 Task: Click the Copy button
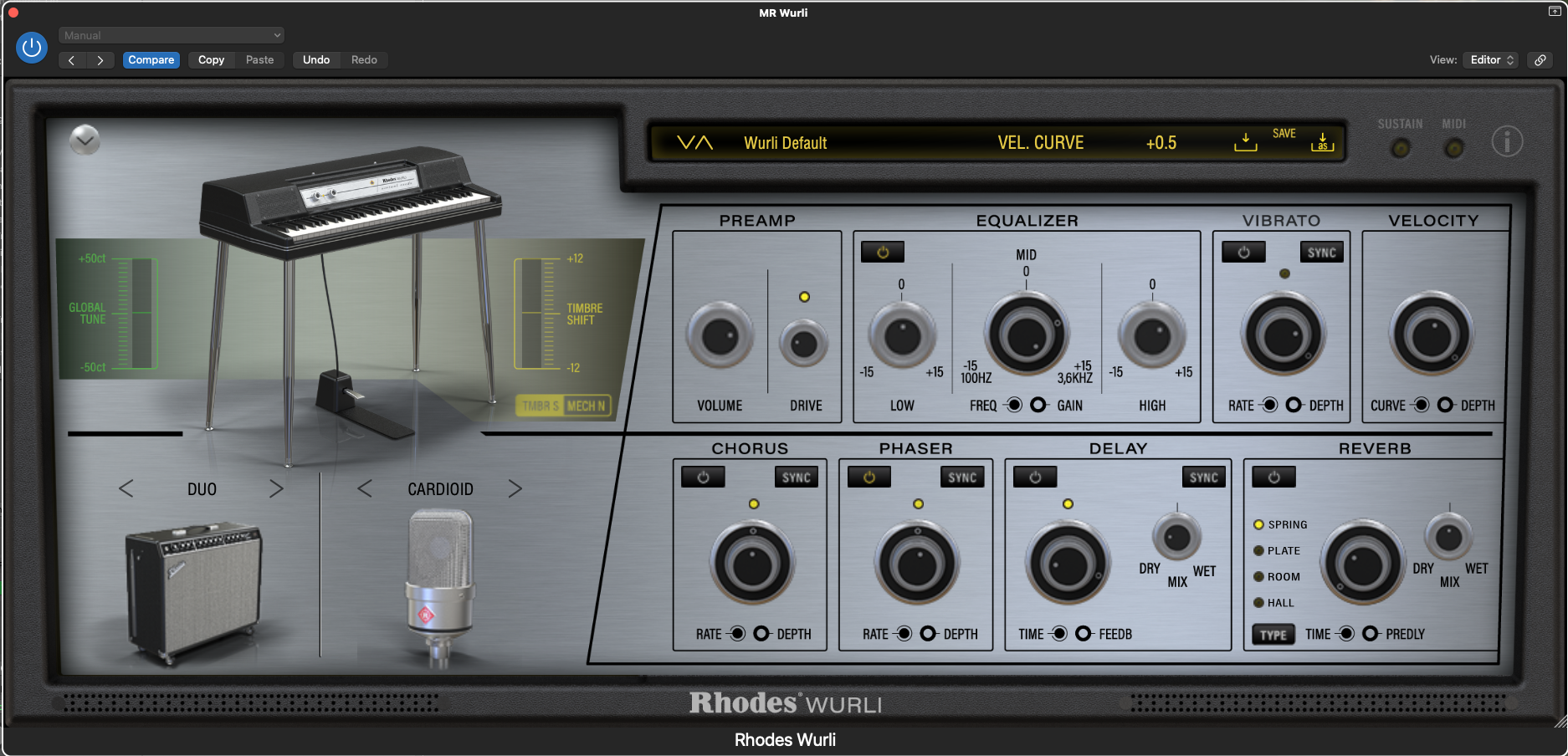click(x=211, y=60)
